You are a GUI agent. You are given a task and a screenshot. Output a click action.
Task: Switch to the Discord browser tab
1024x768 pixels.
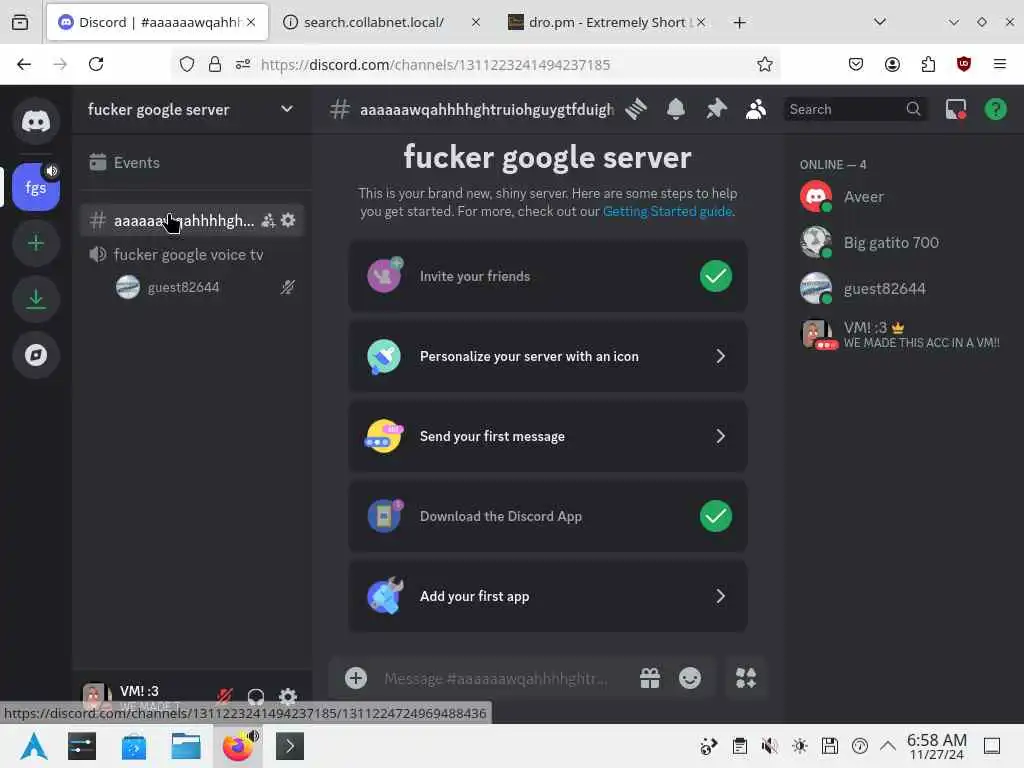click(157, 22)
